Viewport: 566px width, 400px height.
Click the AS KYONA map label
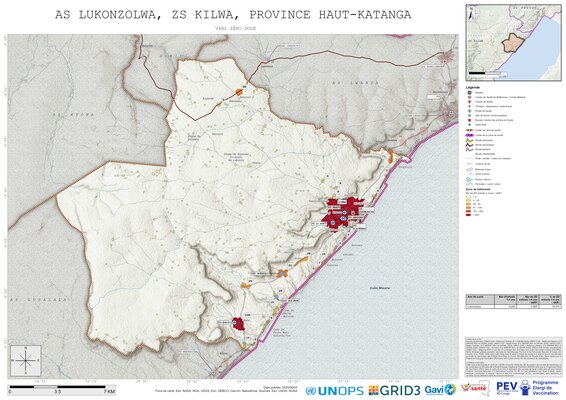(73, 114)
